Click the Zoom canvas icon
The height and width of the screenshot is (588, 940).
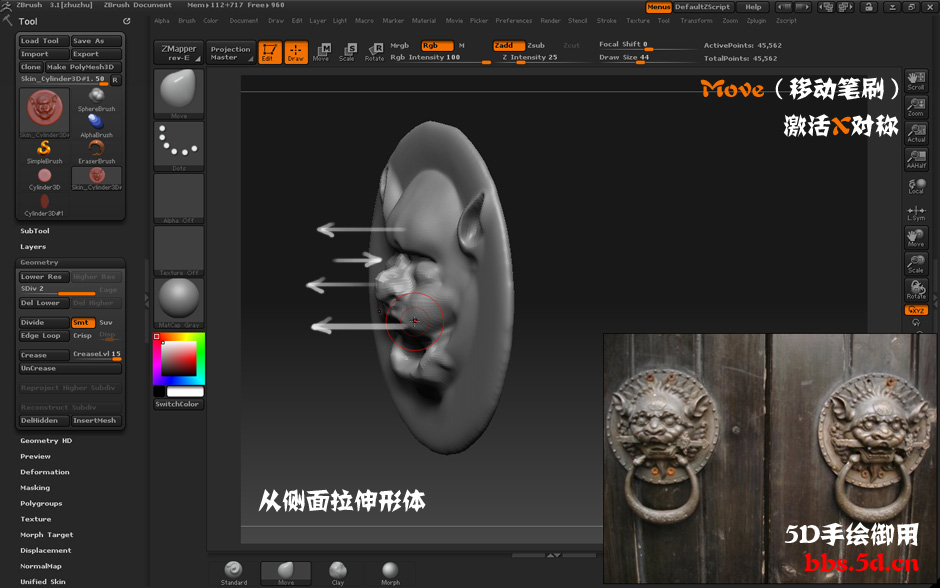pyautogui.click(x=916, y=107)
